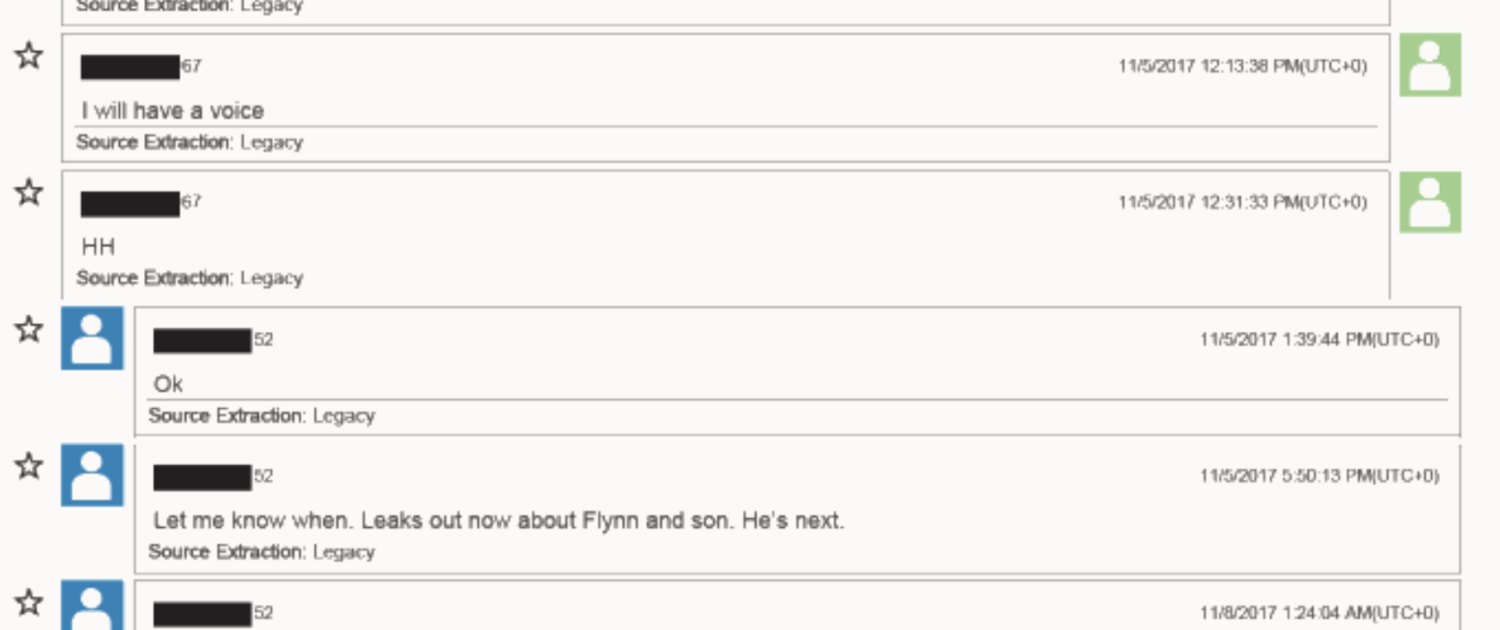Select the "I will have a voice" message text

click(x=173, y=110)
